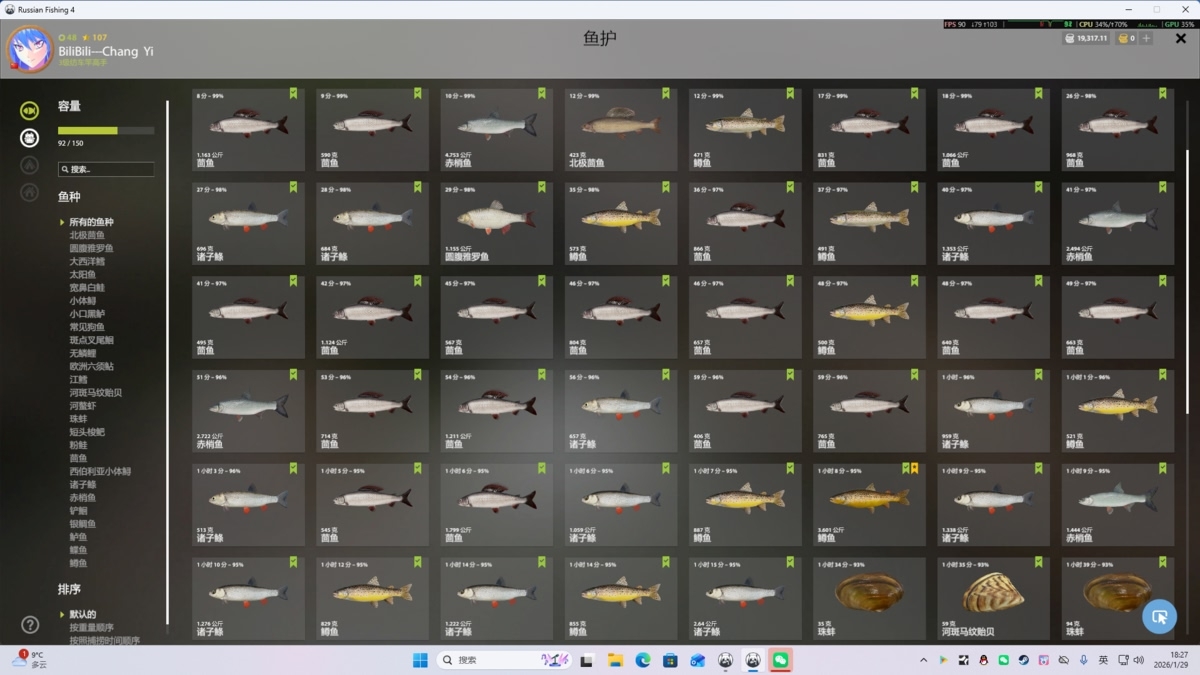The image size is (1200, 675).
Task: Click the blue floating pointer button
Action: [x=1159, y=616]
